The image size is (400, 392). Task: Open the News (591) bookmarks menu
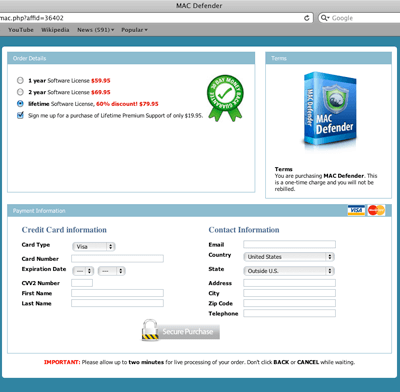tap(96, 30)
